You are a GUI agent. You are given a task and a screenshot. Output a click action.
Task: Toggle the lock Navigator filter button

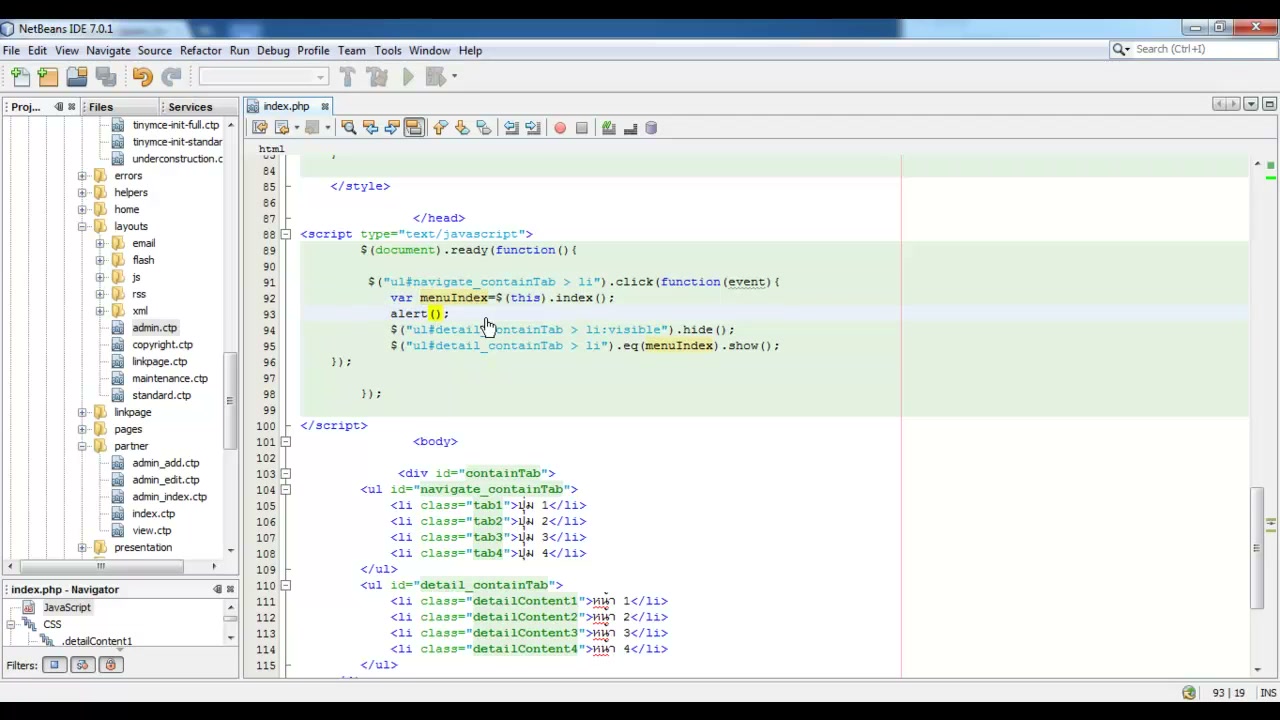point(110,665)
